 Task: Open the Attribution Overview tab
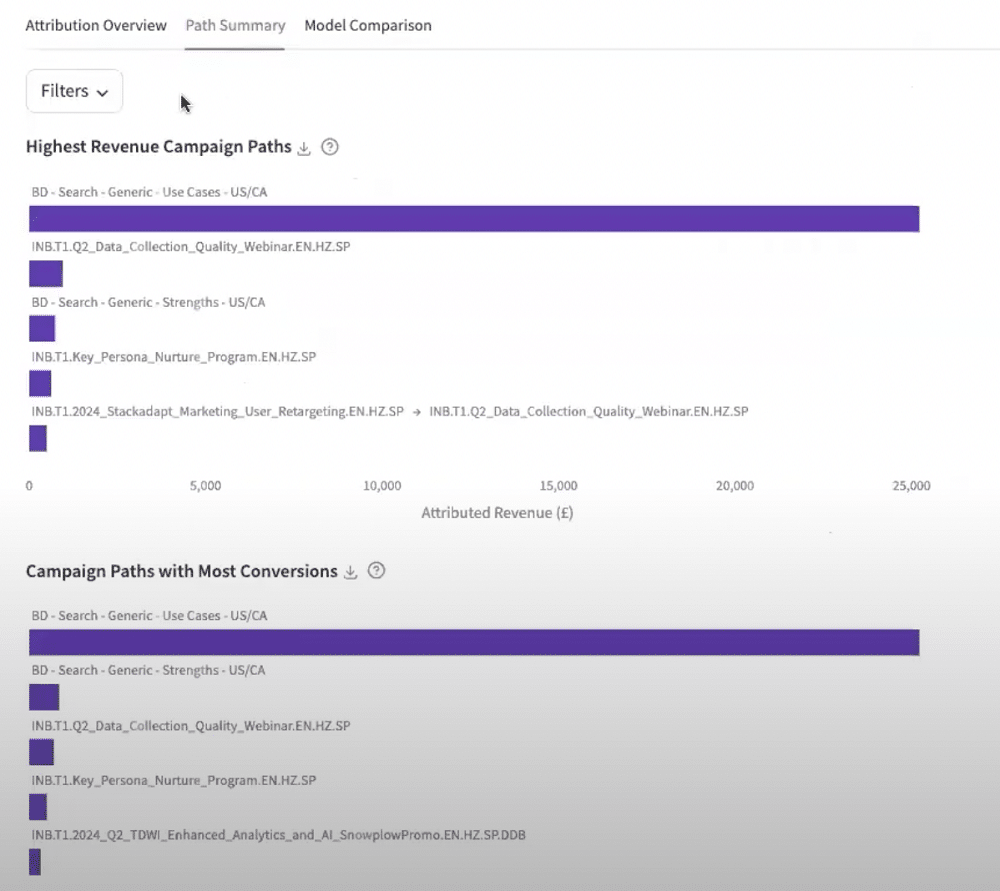coord(96,26)
